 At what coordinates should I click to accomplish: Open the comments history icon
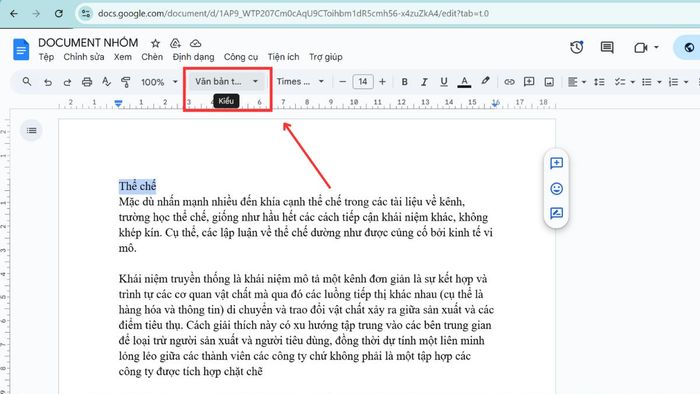607,47
